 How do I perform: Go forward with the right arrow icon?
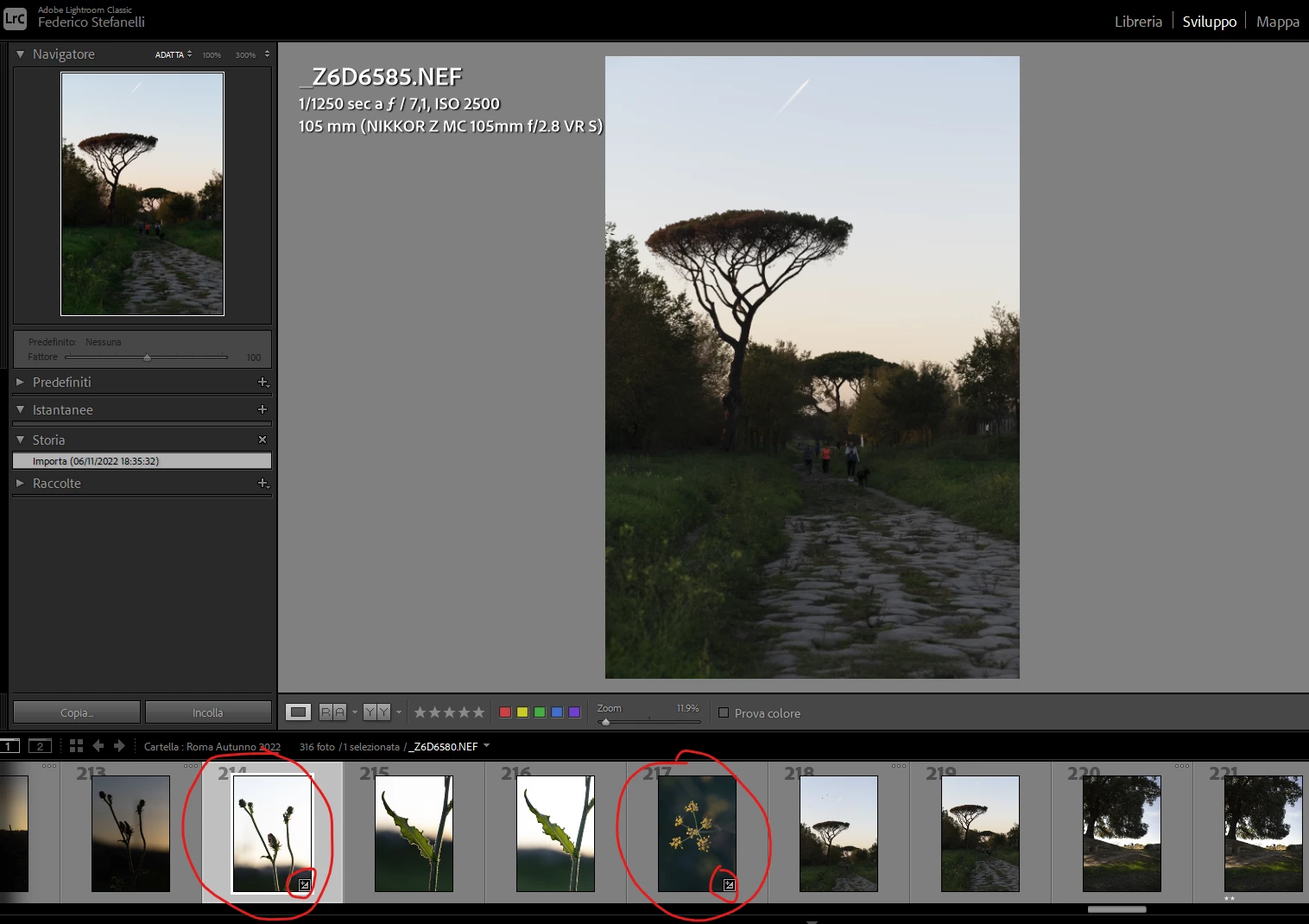pos(119,746)
